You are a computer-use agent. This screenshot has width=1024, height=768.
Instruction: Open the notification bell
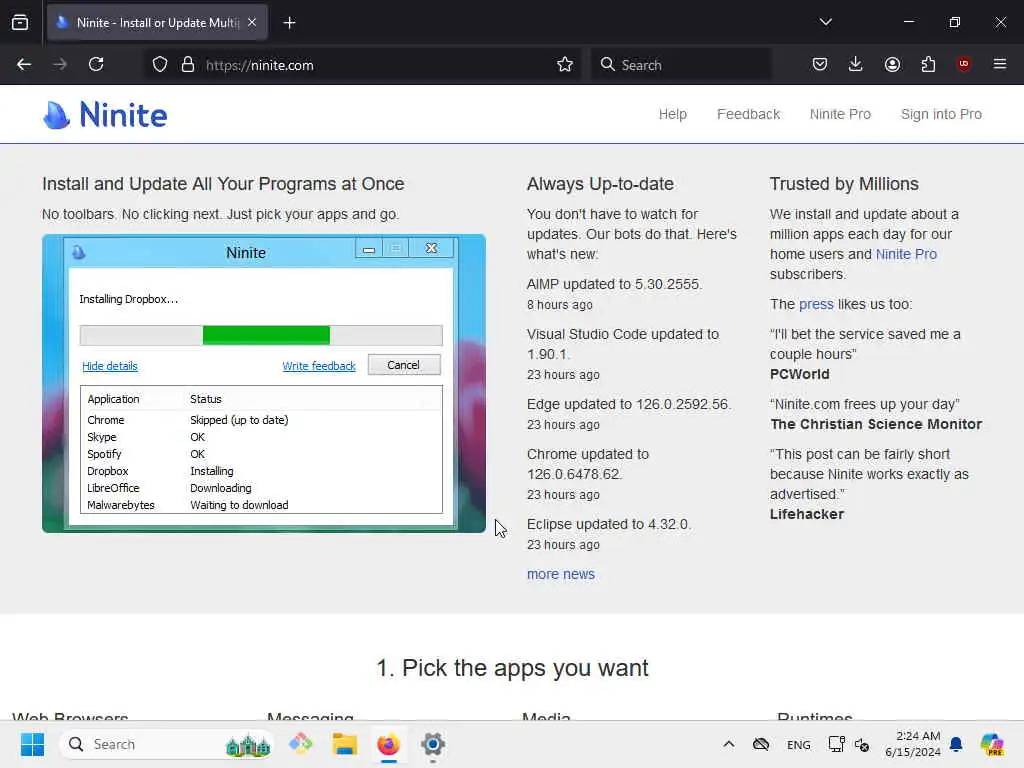tap(956, 744)
